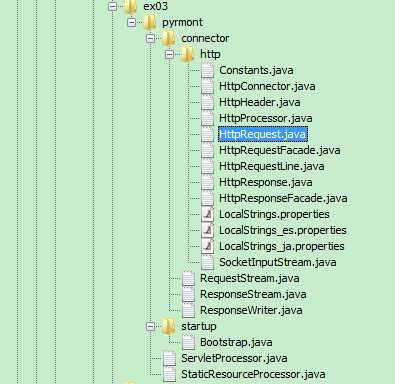
Task: Click the http folder icon
Action: point(187,54)
